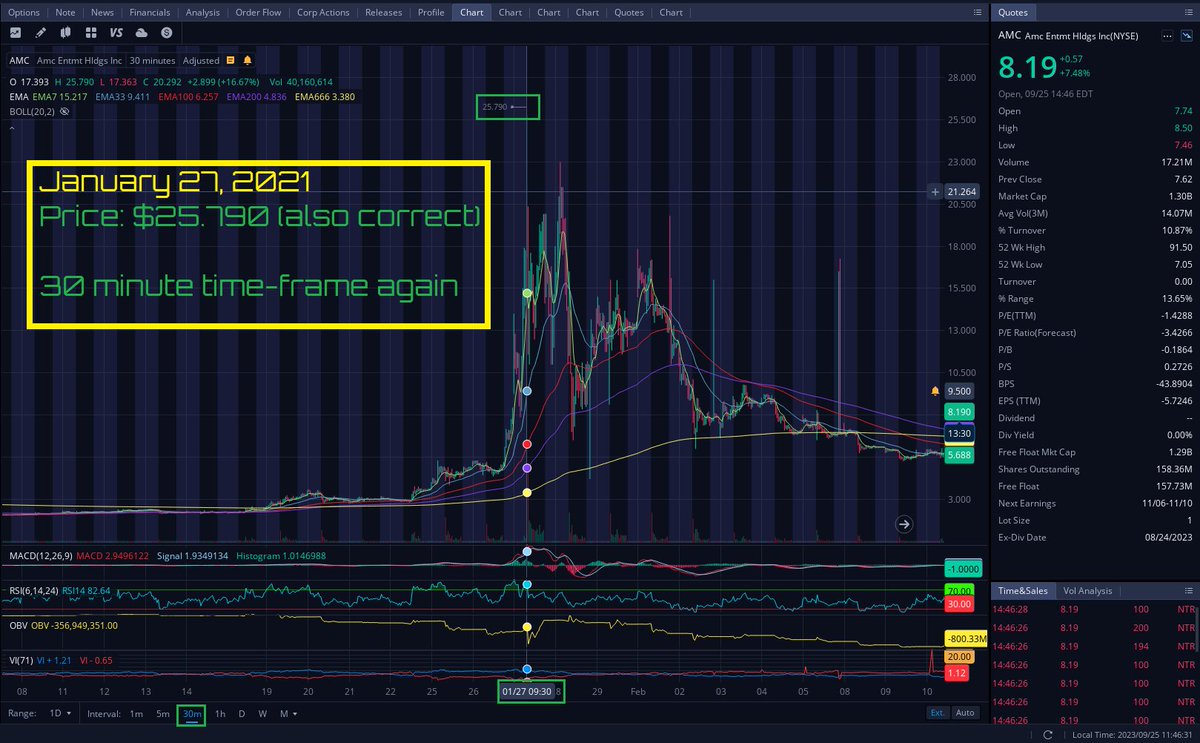
Task: Click the orange note icon beside Adjusted
Action: pos(231,60)
